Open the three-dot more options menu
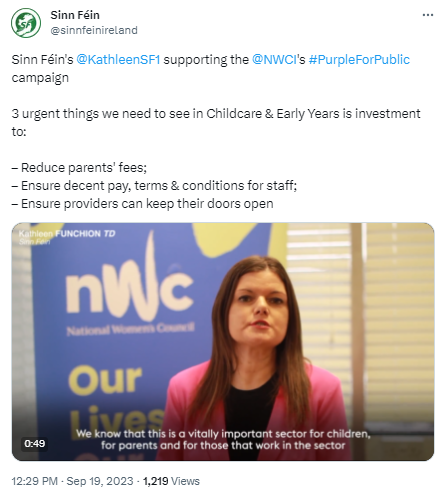Image resolution: width=445 pixels, height=495 pixels. [x=428, y=15]
